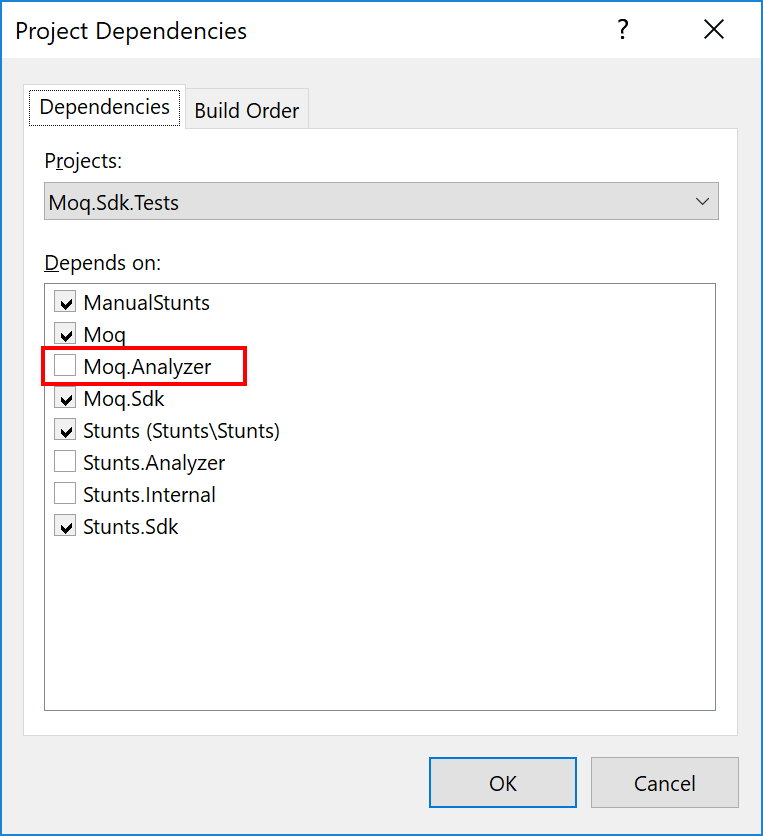This screenshot has height=836, width=763.
Task: Select the Stunts.Sdk label text
Action: 131,527
